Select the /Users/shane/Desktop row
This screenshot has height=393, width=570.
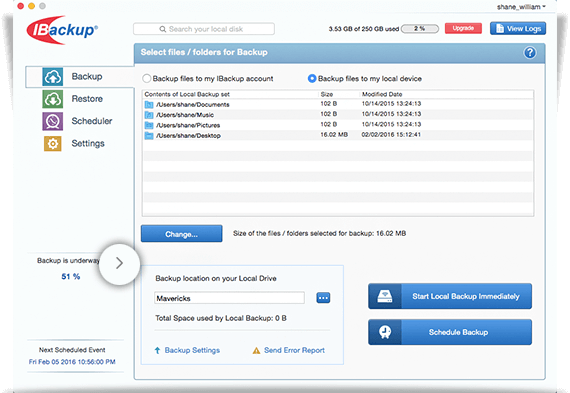338,136
